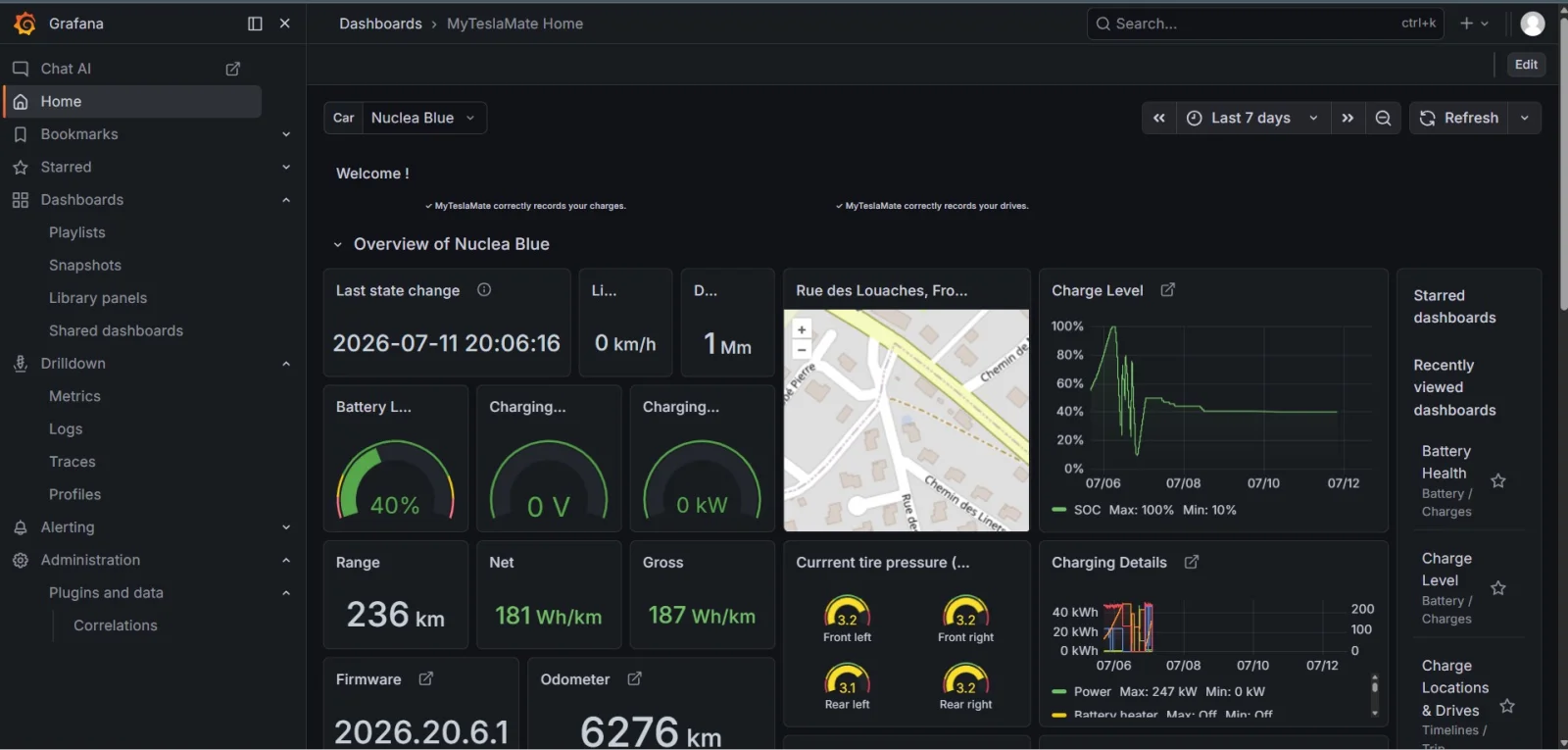Open Logs under Drilldown

tap(66, 429)
